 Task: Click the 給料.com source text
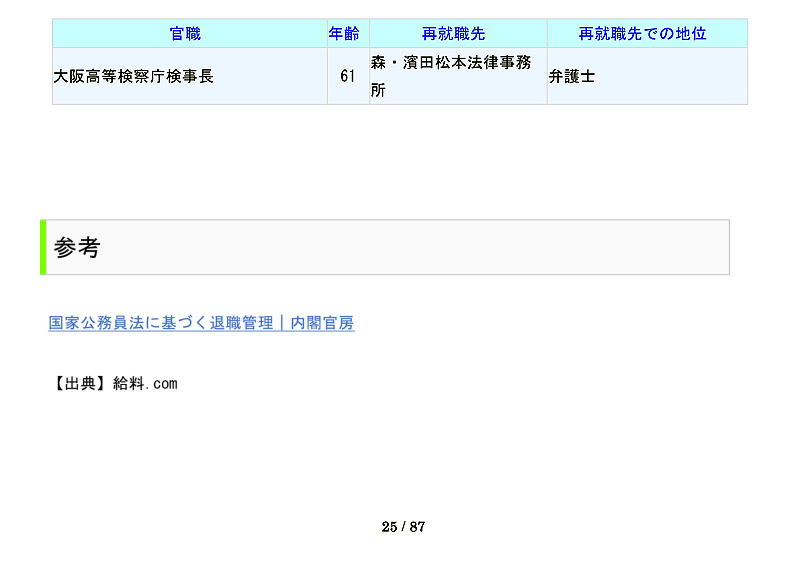coord(145,383)
